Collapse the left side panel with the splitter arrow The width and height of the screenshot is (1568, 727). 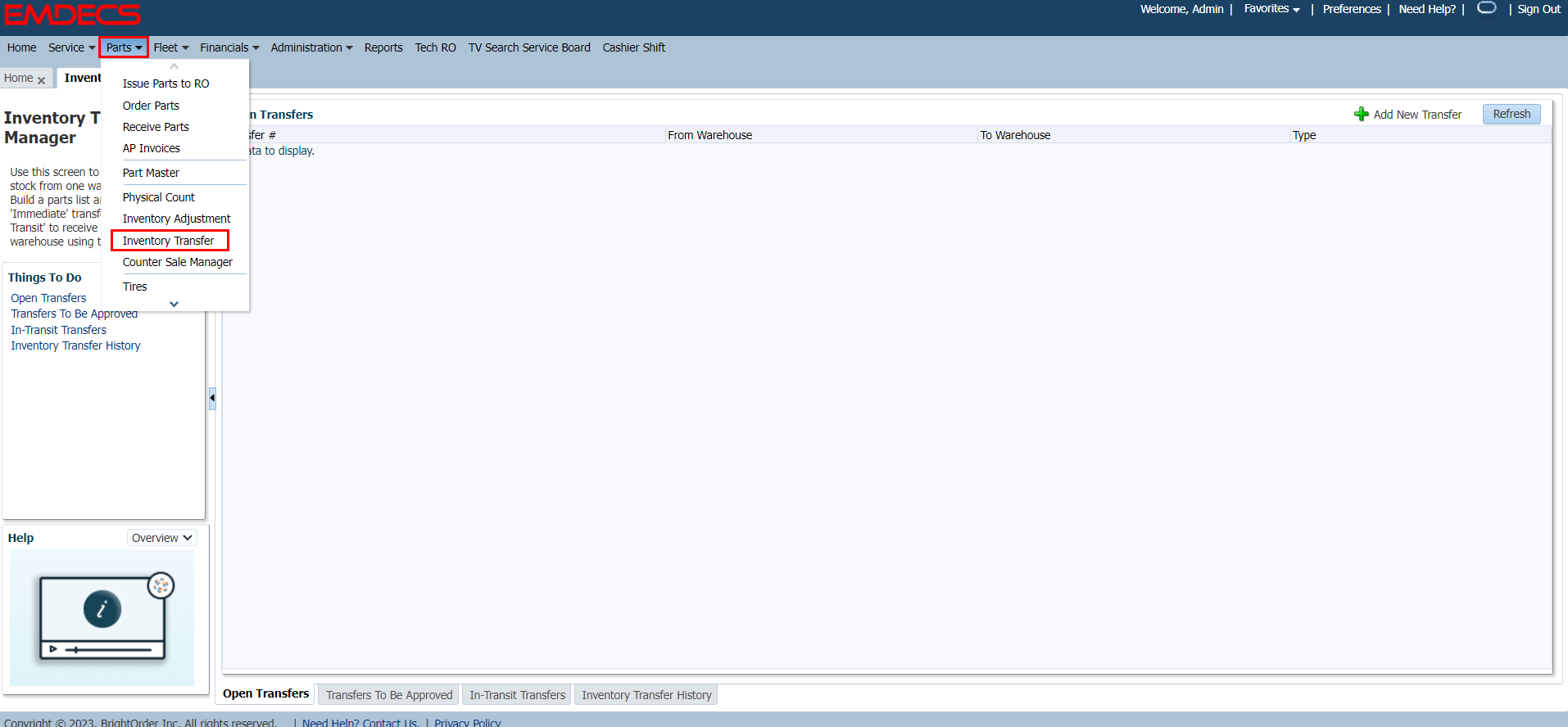[x=212, y=398]
